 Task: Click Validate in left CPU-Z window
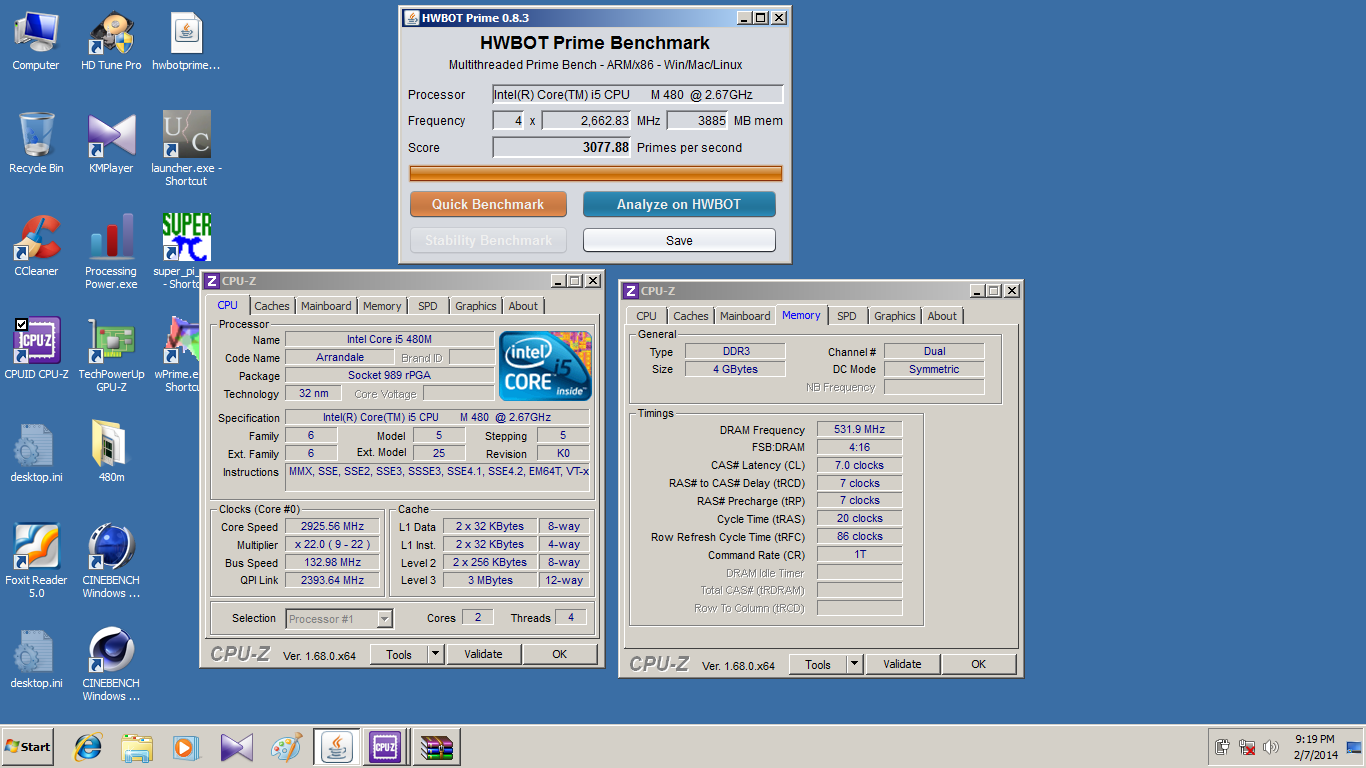[x=483, y=654]
